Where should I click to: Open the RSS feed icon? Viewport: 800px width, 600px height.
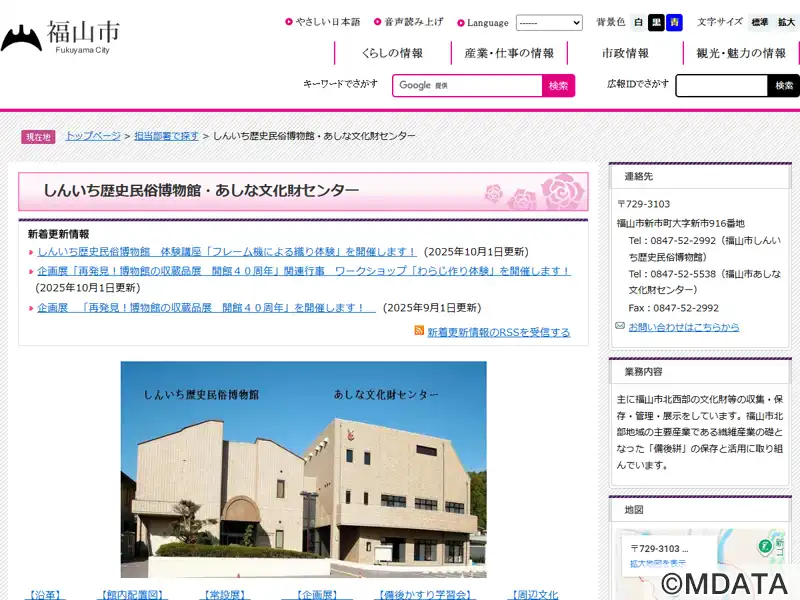(419, 331)
